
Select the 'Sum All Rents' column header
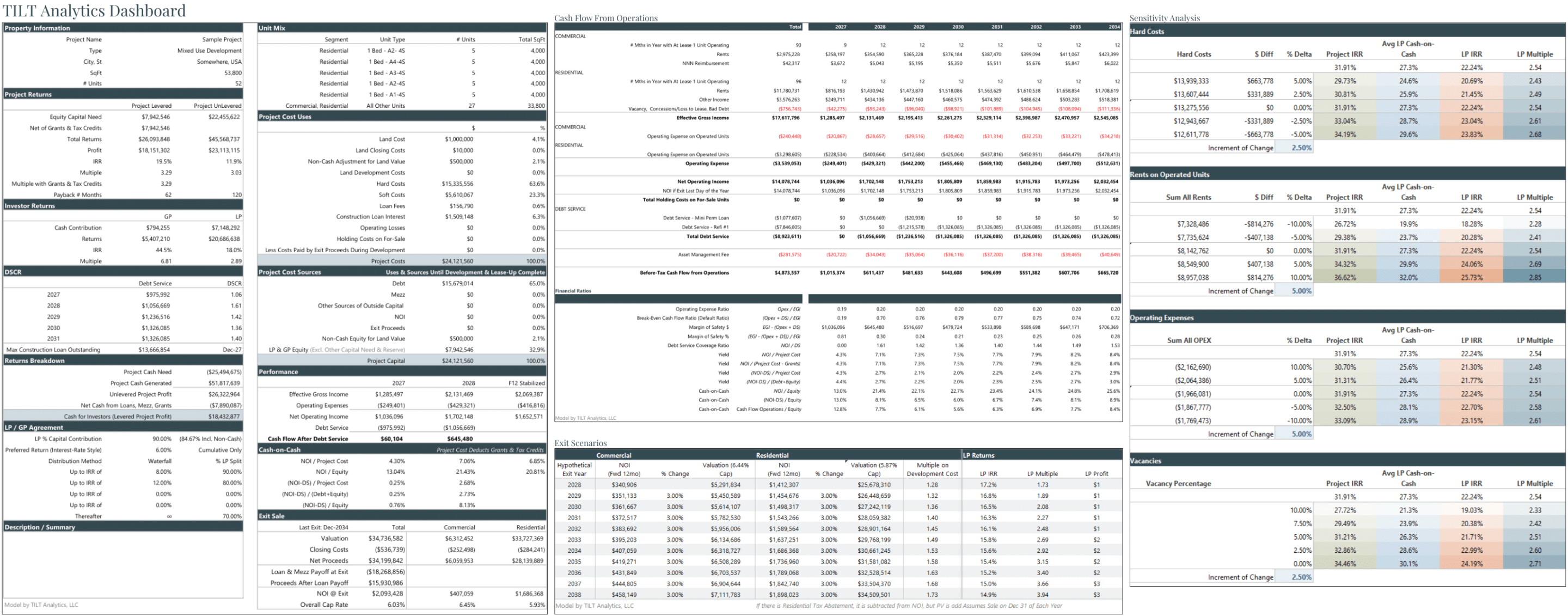[x=1188, y=197]
